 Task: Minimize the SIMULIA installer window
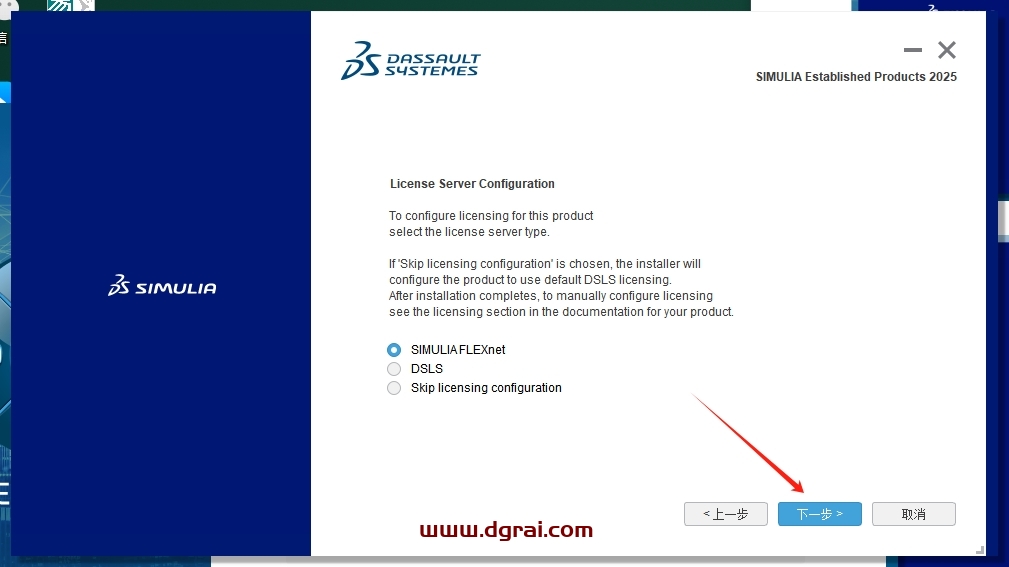click(x=912, y=50)
